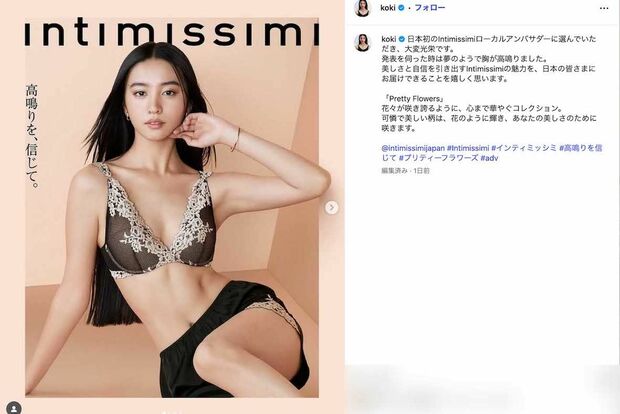Open the #プリティーフラワーズ hashtag
The height and width of the screenshot is (414, 620).
pos(439,158)
